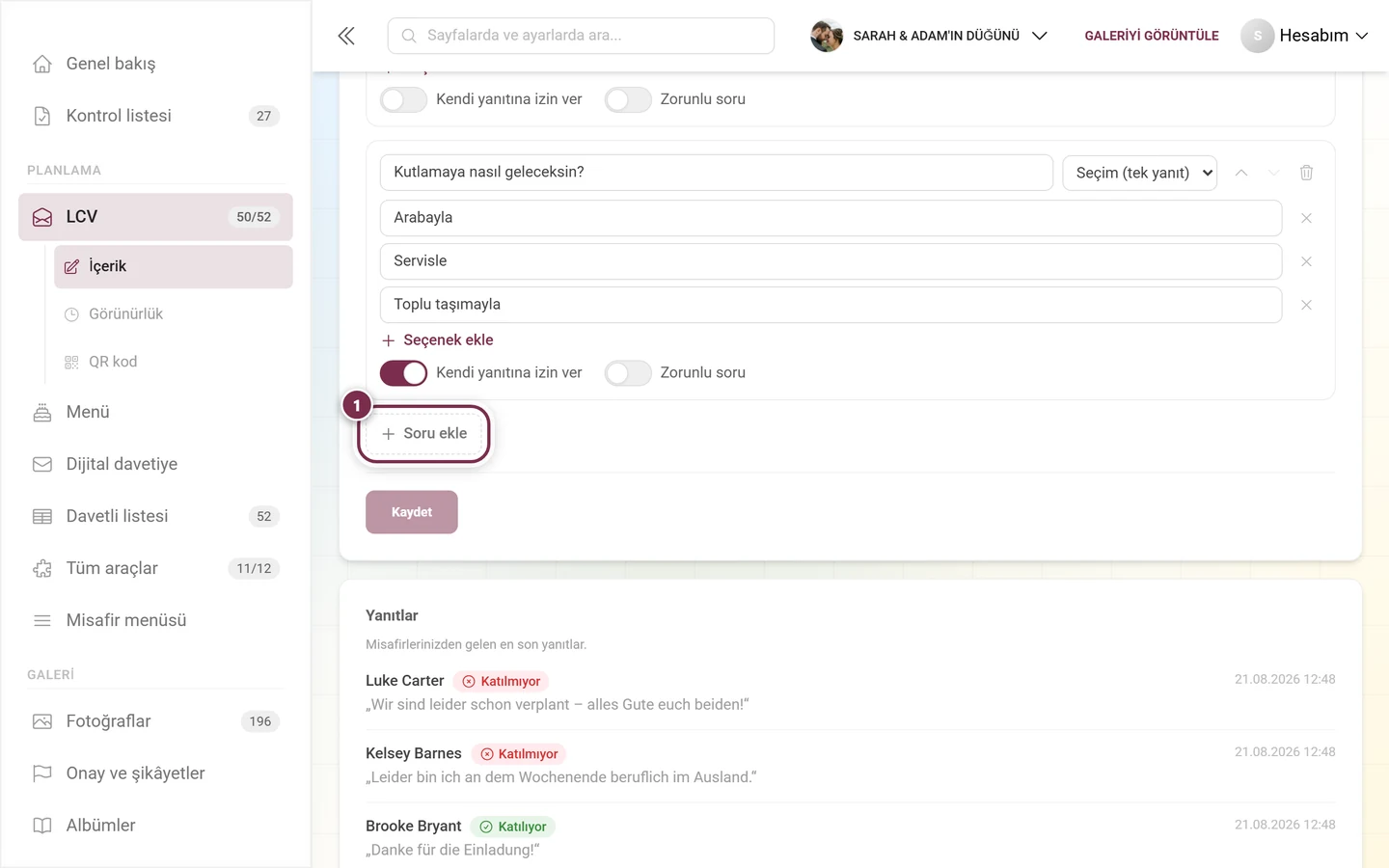The height and width of the screenshot is (868, 1389).
Task: Open Davetli listesi menu item
Action: click(x=155, y=516)
